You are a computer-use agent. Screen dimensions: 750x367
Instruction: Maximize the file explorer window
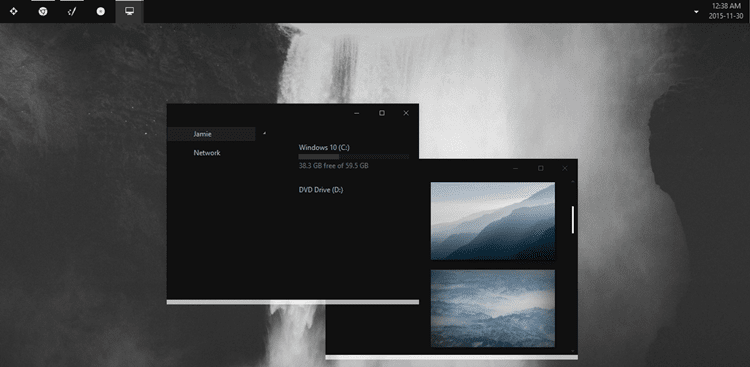coord(382,113)
